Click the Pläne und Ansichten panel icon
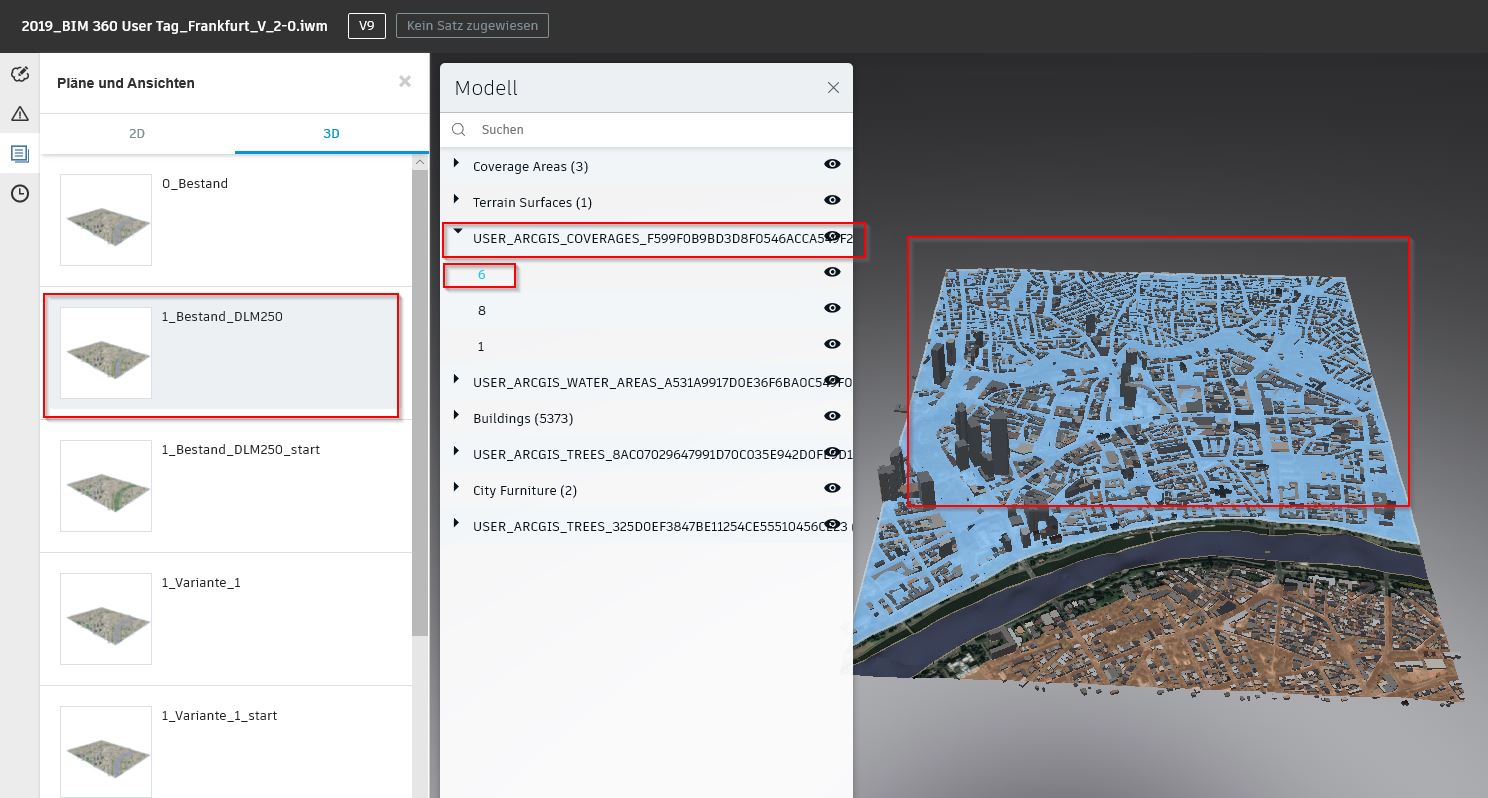Screen dimensions: 1488x798 click(x=19, y=153)
